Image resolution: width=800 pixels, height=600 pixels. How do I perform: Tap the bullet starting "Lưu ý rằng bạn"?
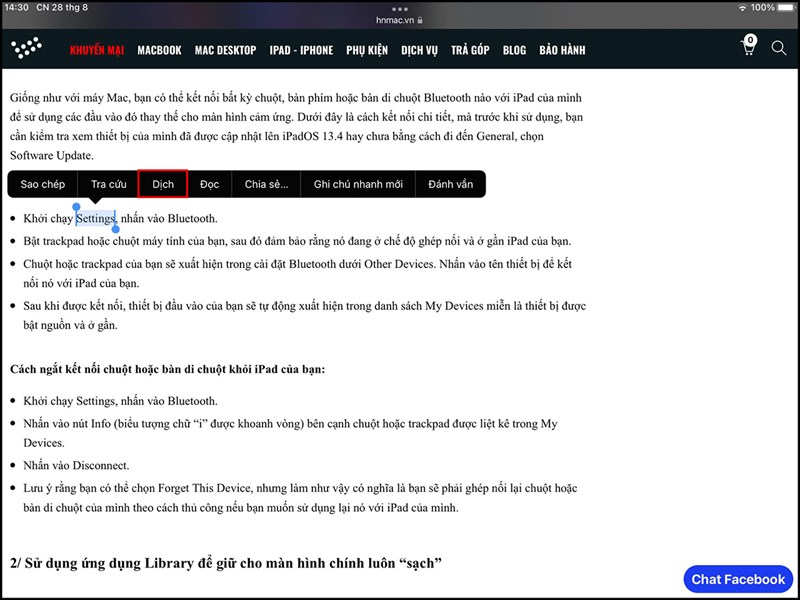[300, 498]
